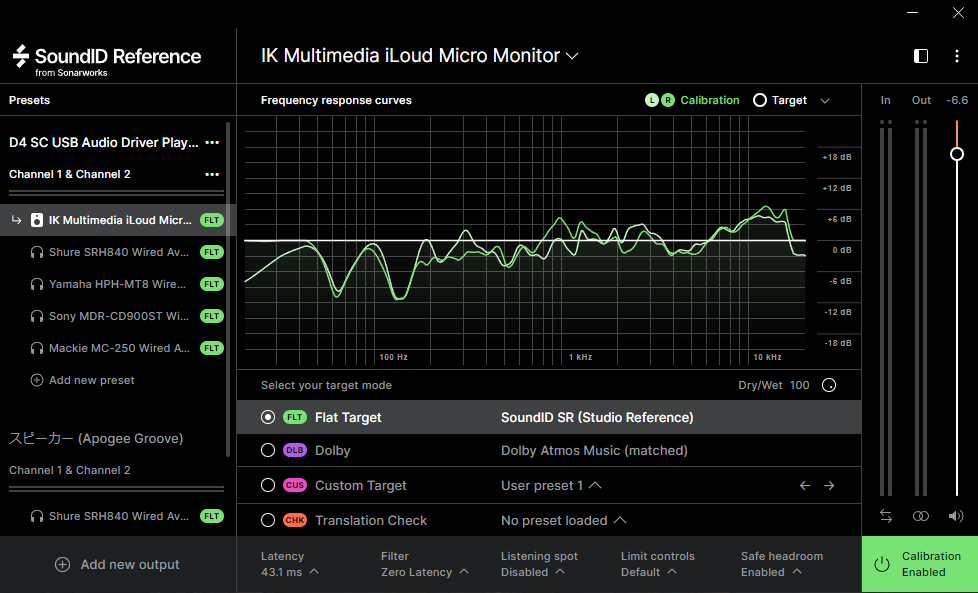
Task: Go to previous custom target preset arrow
Action: click(805, 485)
